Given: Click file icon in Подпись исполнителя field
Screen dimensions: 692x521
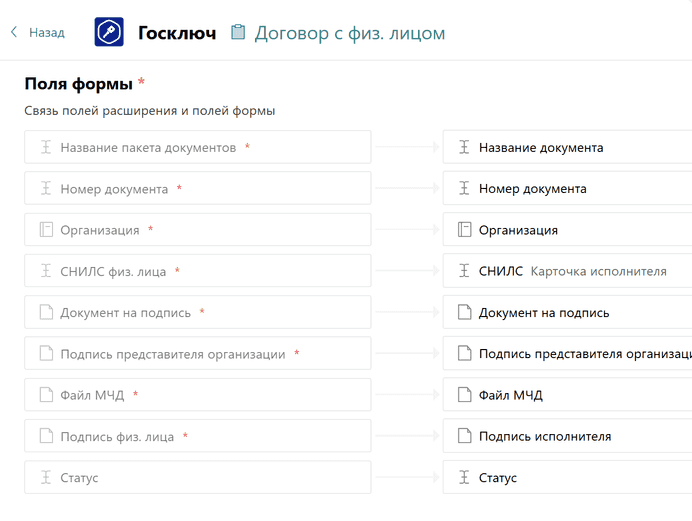Looking at the screenshot, I should coord(464,436).
